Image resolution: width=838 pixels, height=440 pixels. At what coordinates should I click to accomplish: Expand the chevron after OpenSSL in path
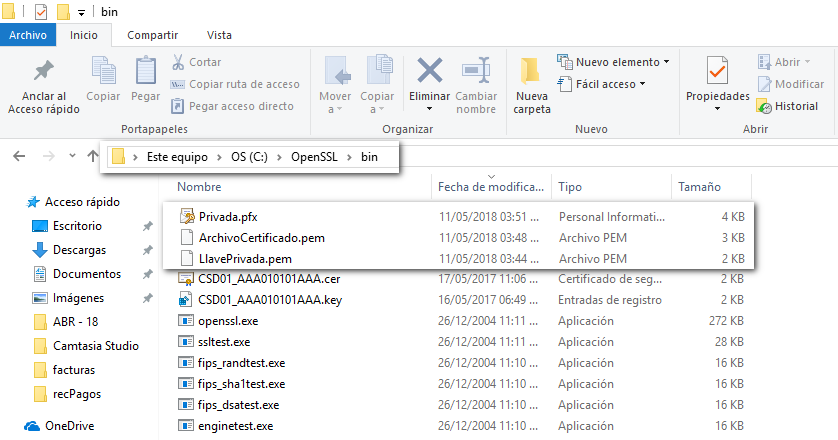tap(350, 157)
